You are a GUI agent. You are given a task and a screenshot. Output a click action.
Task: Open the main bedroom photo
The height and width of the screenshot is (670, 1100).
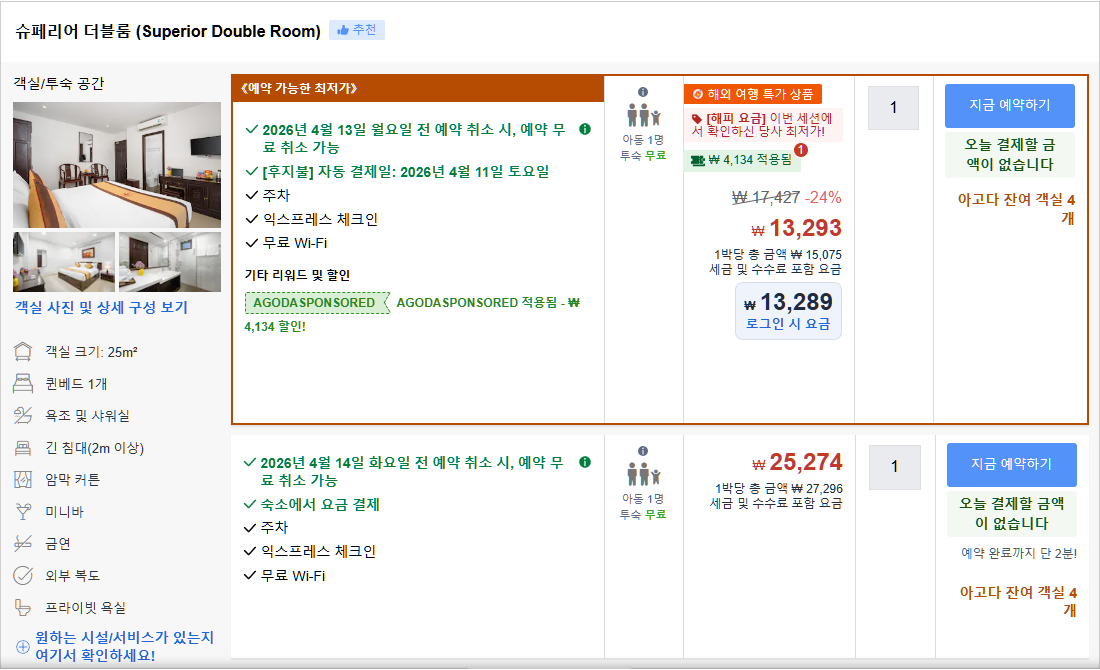117,165
